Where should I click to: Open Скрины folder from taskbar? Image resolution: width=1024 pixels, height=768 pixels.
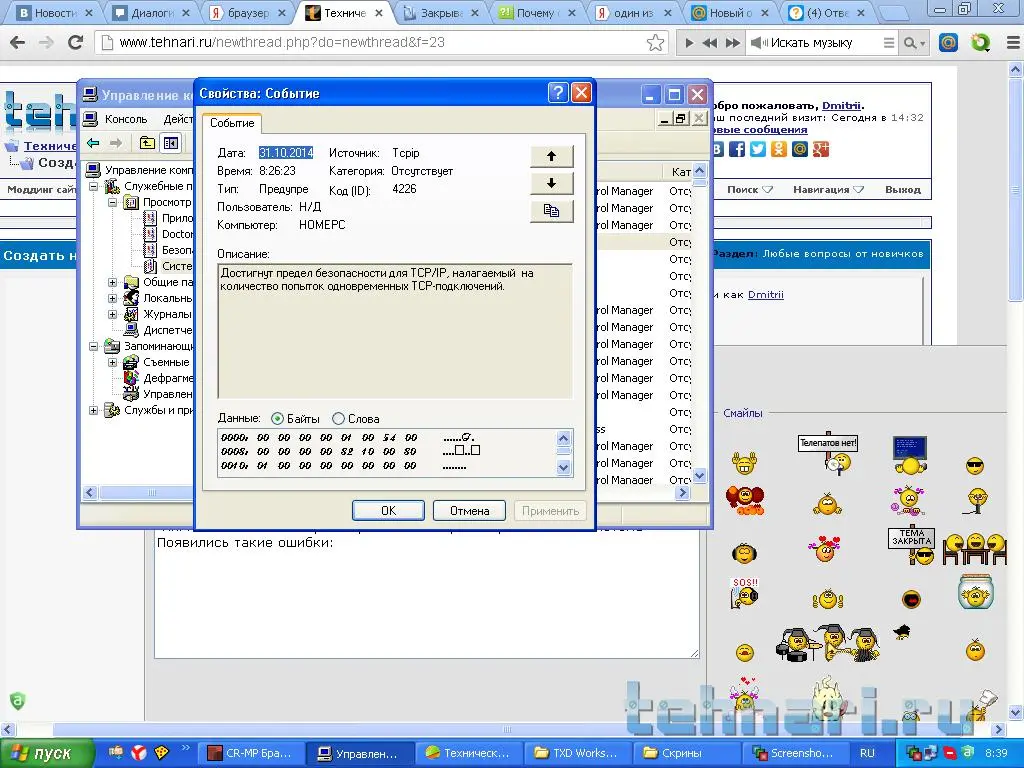click(x=684, y=753)
